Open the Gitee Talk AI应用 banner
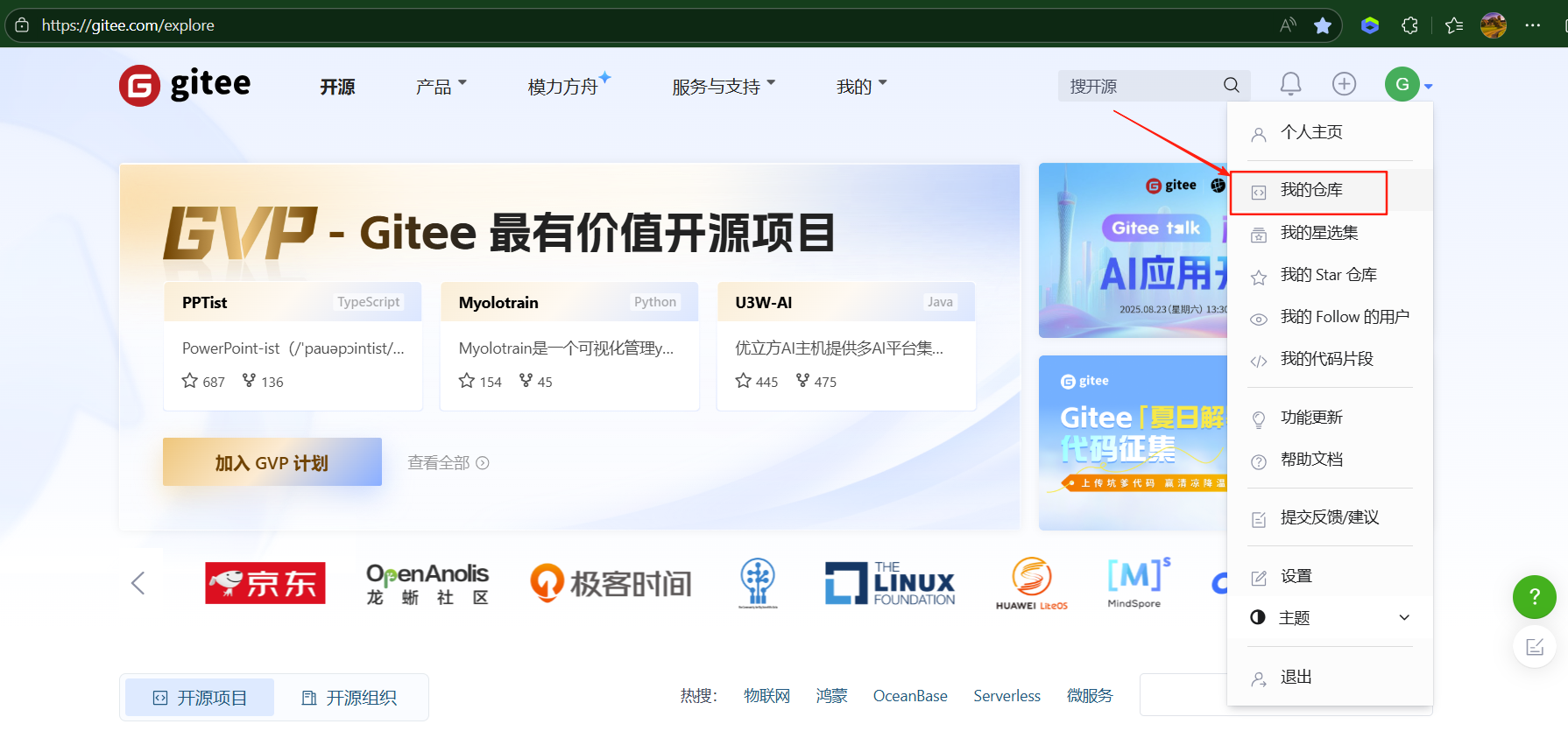This screenshot has height=731, width=1568. click(1133, 250)
